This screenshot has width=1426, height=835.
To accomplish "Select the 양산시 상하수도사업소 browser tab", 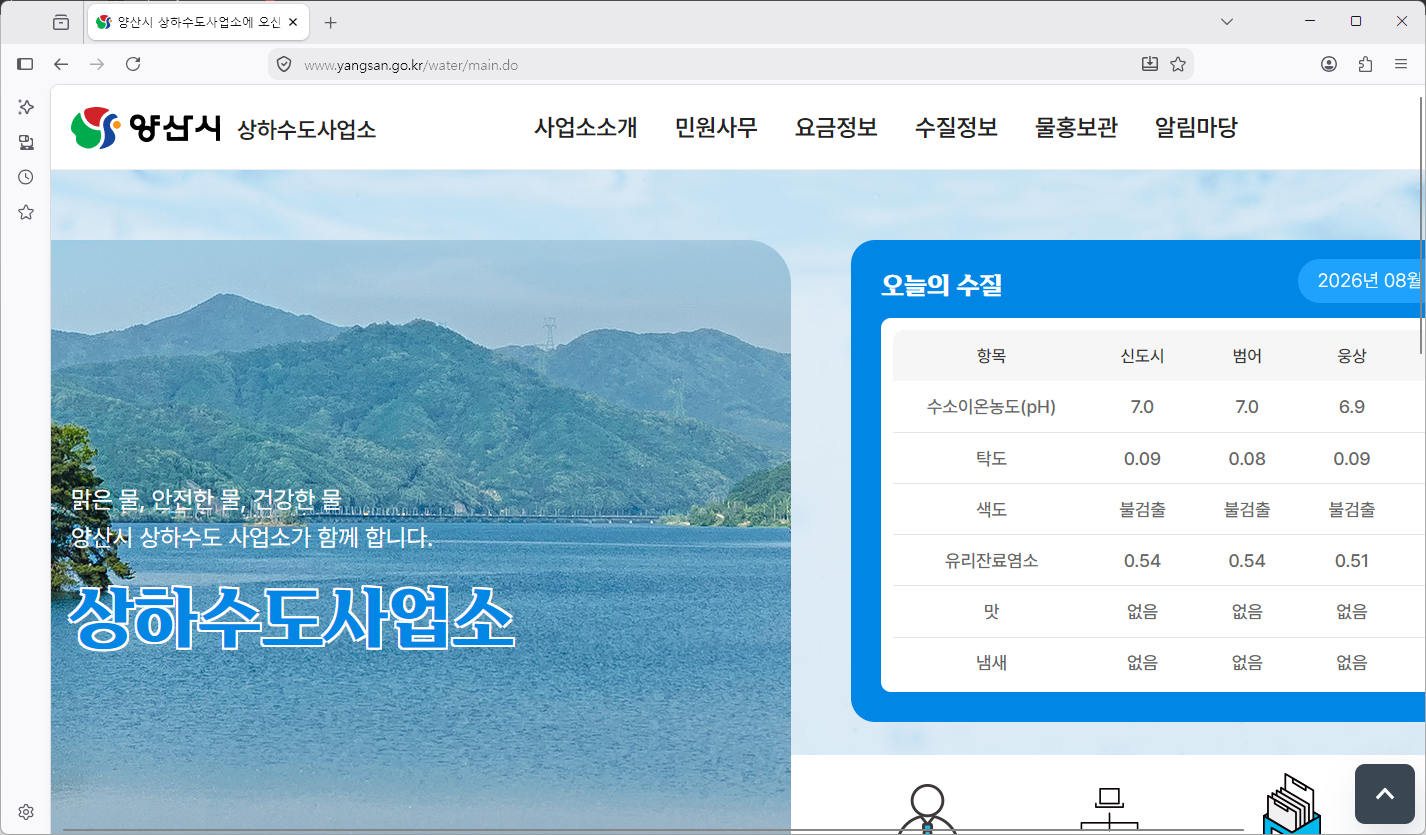I will point(198,22).
